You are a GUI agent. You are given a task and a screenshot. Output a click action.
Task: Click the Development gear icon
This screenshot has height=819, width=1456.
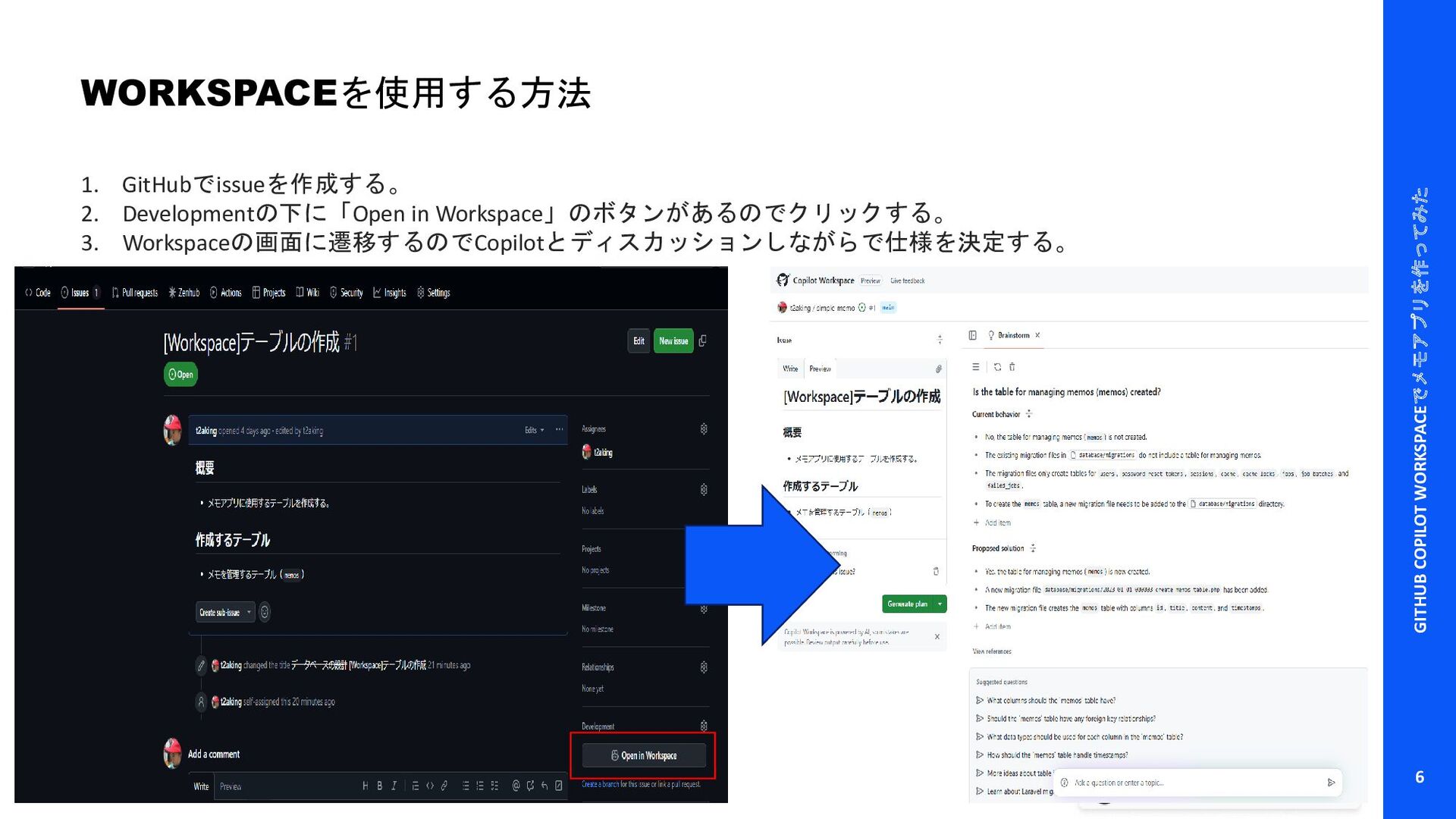[x=704, y=726]
